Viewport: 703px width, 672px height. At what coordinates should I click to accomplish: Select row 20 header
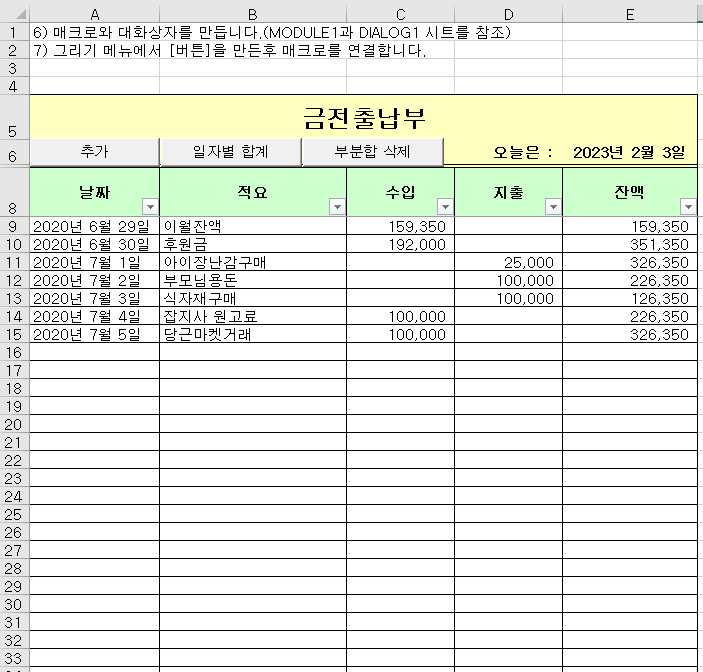point(14,424)
